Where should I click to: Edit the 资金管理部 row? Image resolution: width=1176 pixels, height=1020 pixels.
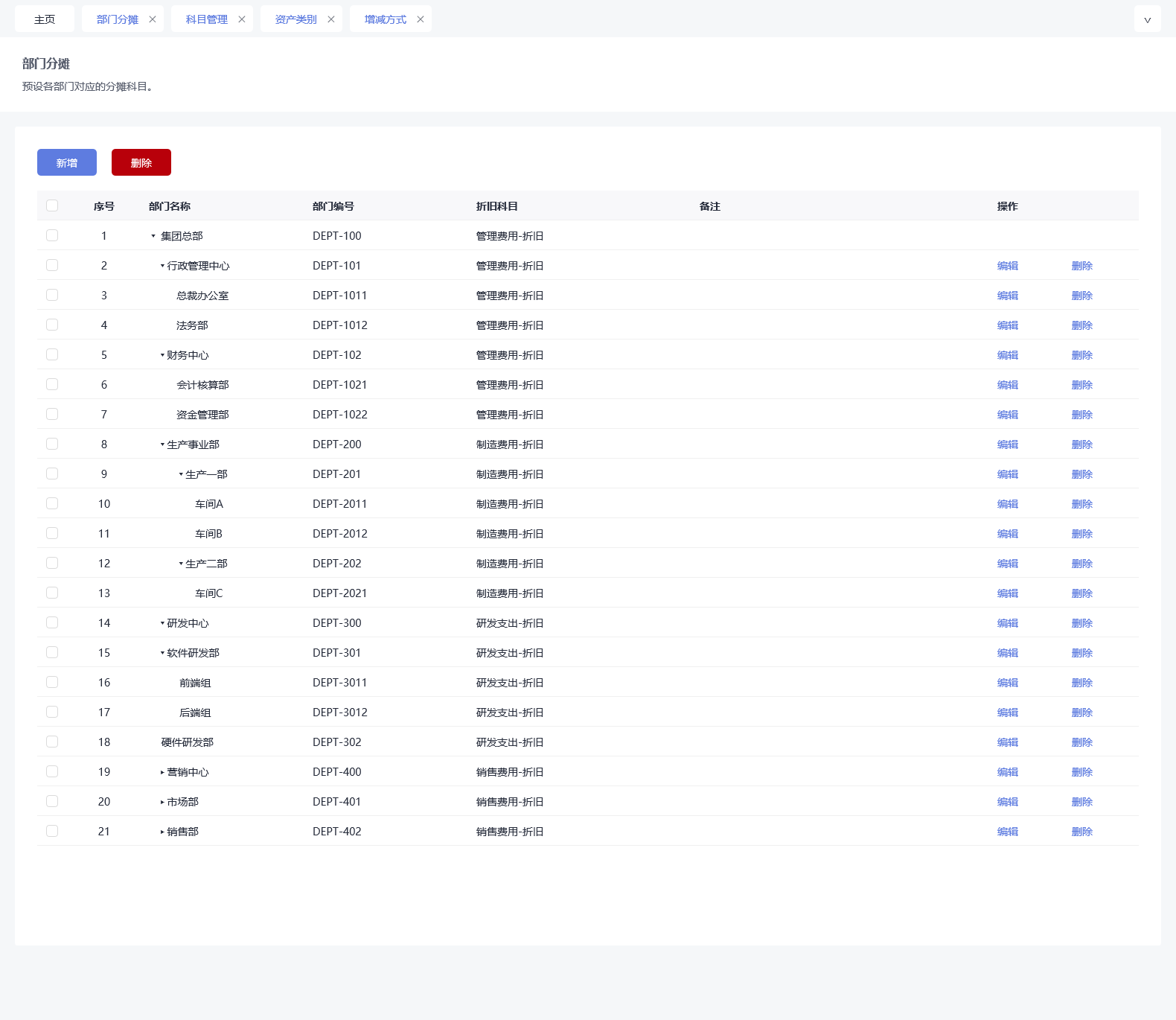(x=1008, y=415)
